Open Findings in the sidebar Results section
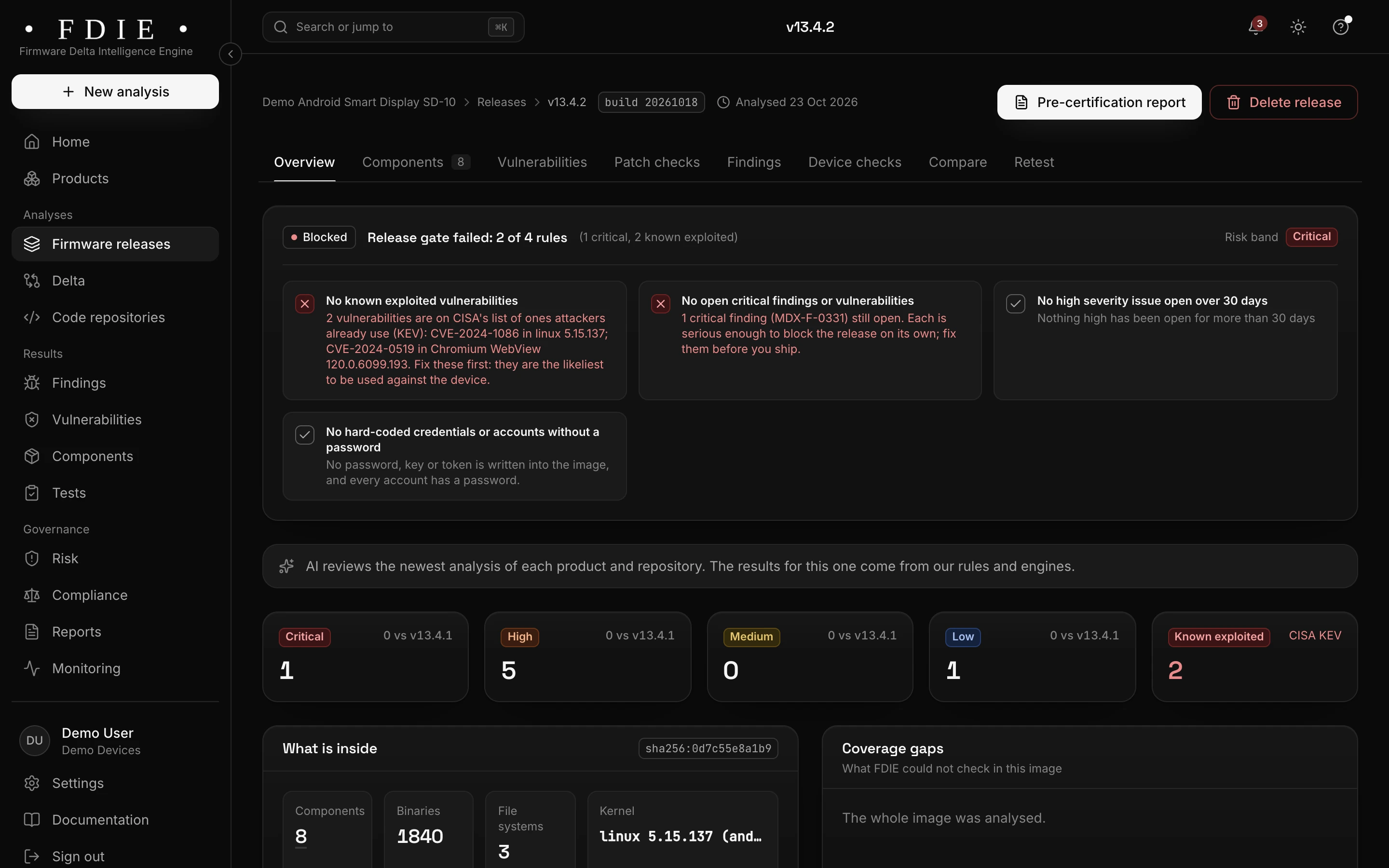 [x=115, y=383]
